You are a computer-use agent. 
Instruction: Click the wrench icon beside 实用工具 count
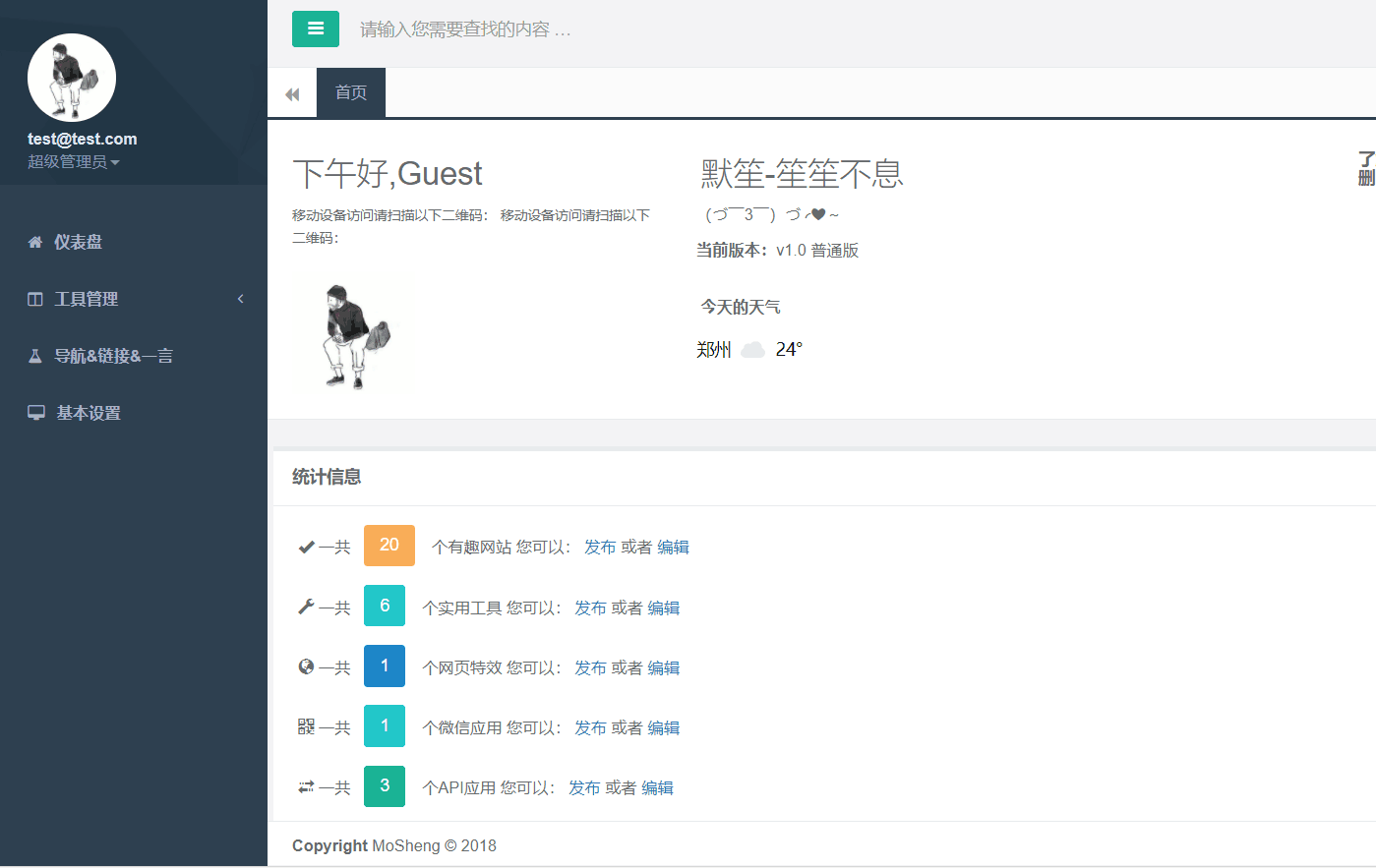coord(306,608)
